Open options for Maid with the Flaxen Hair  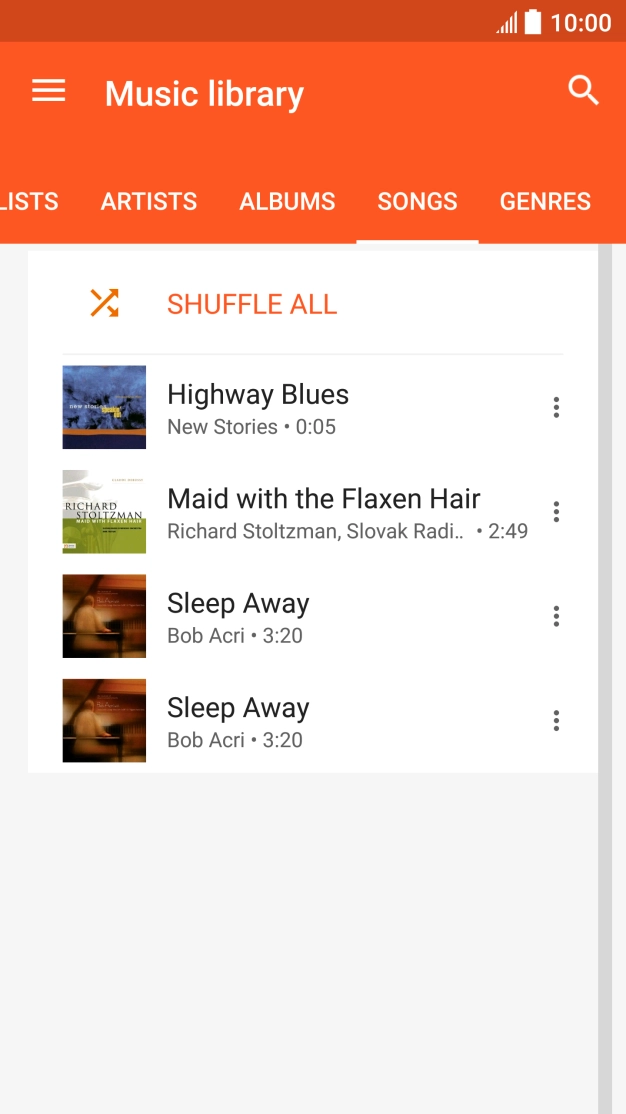(x=556, y=511)
